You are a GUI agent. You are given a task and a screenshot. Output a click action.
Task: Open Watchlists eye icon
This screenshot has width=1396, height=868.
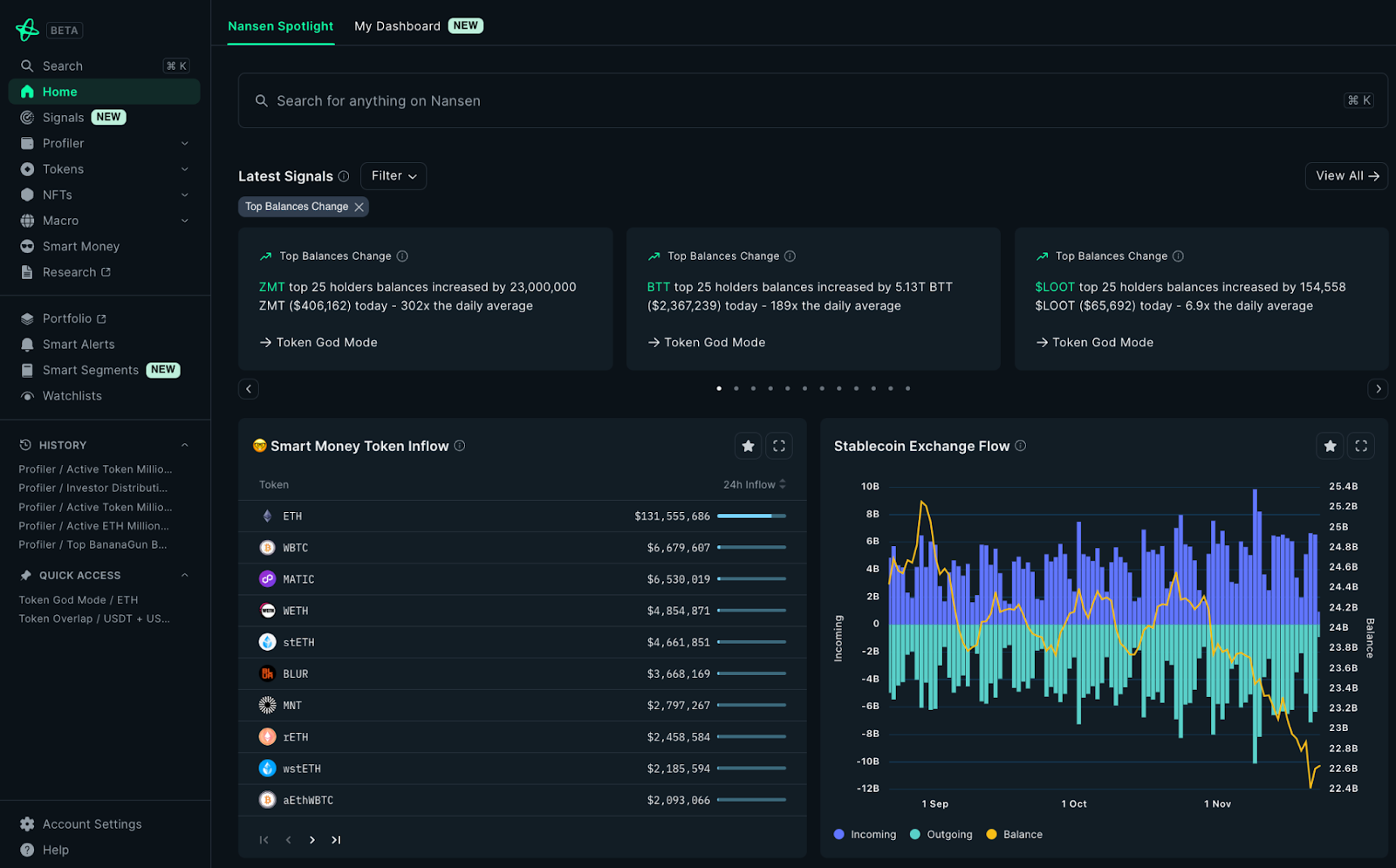(x=27, y=396)
